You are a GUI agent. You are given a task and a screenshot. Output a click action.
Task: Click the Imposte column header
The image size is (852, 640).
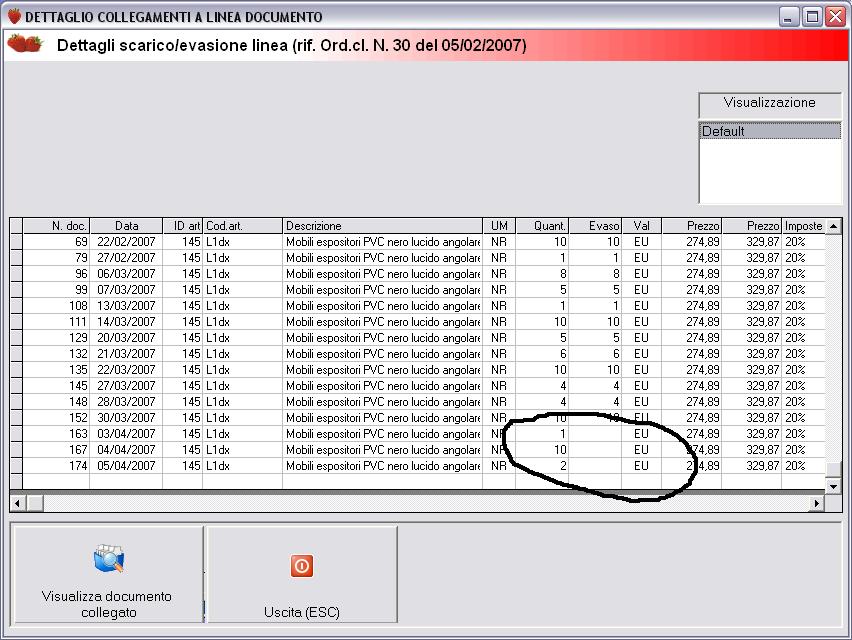803,226
